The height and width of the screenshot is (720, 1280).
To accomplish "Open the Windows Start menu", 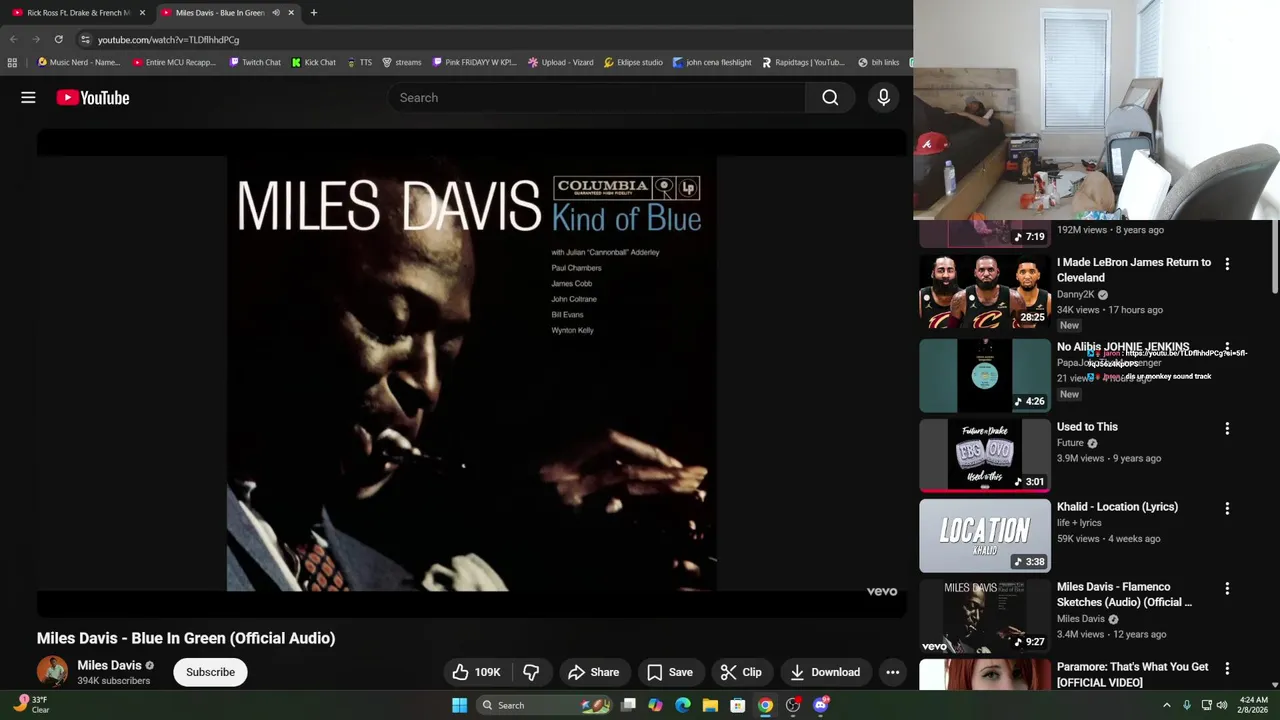I will tap(459, 705).
